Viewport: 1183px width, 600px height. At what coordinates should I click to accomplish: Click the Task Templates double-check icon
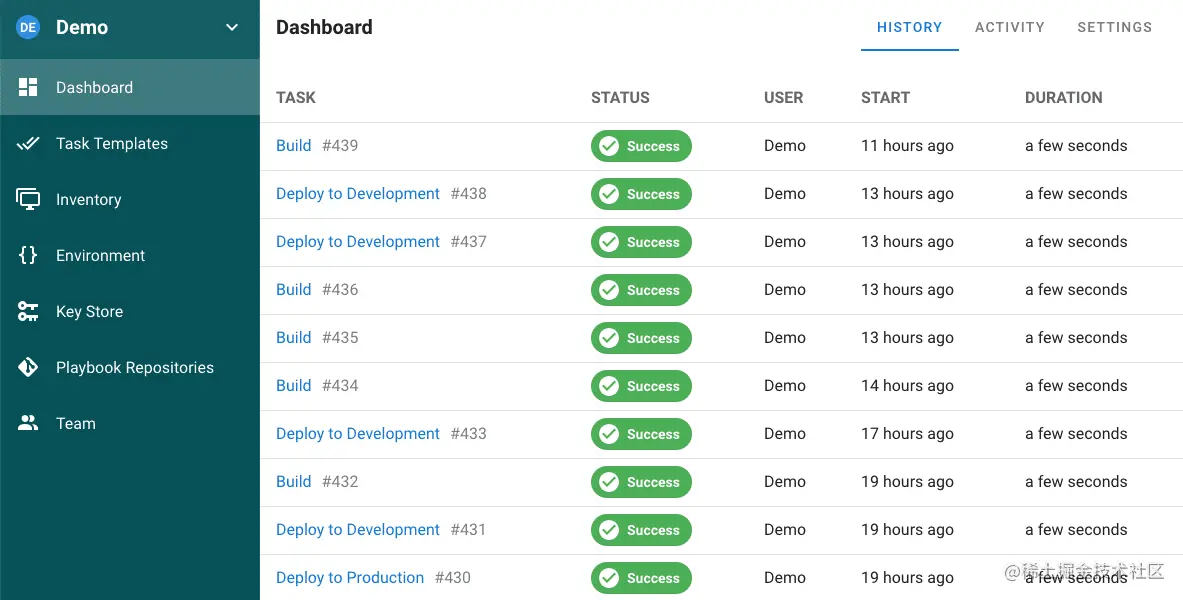click(x=28, y=143)
